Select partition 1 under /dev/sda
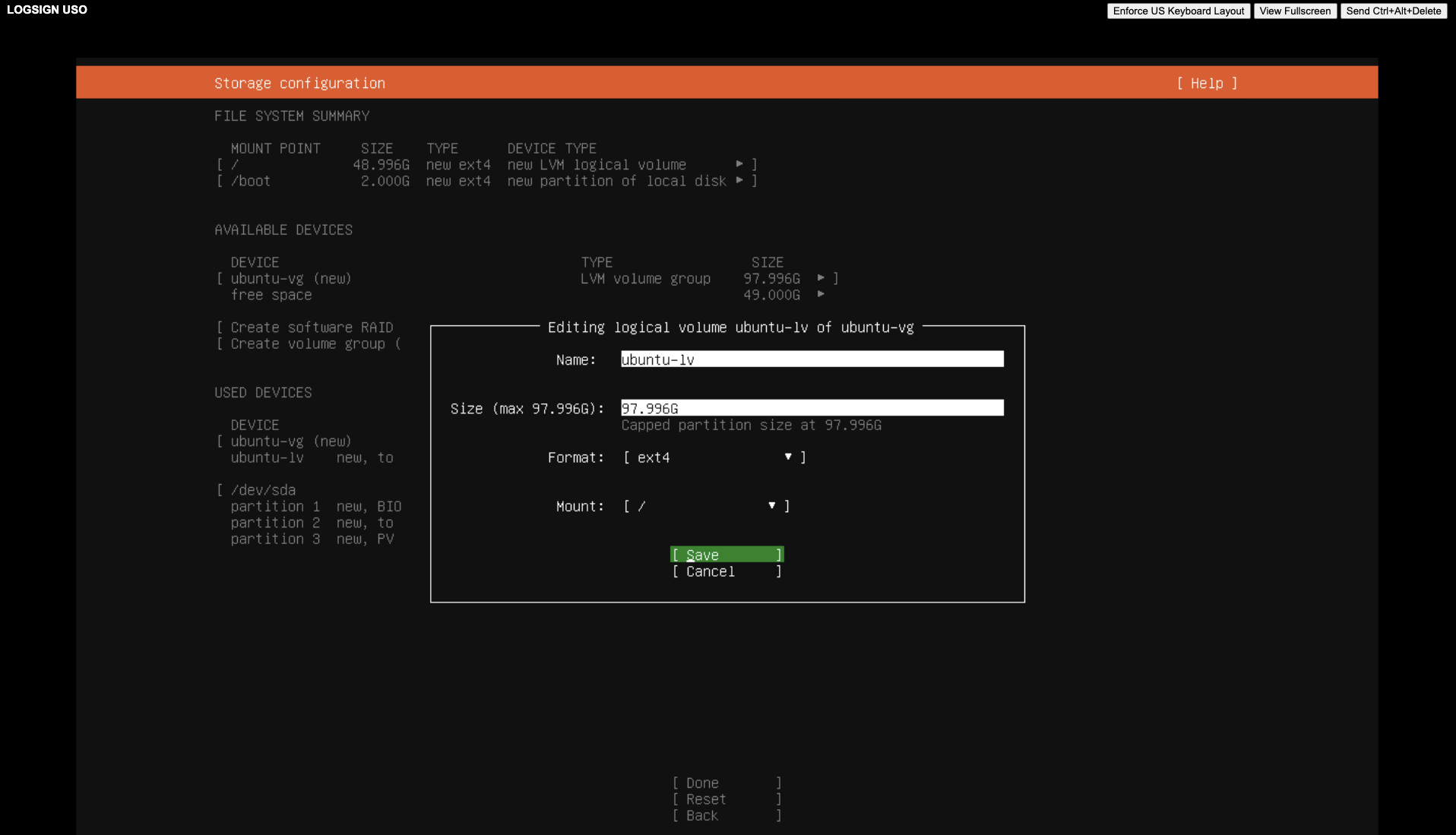The height and width of the screenshot is (835, 1456). (x=275, y=506)
